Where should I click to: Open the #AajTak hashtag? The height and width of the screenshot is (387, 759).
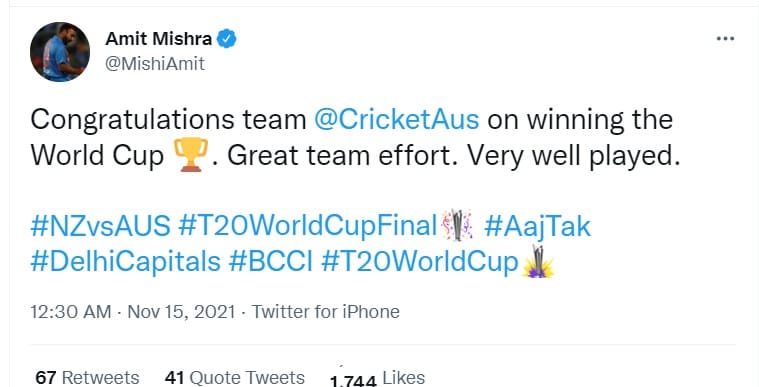click(x=537, y=227)
